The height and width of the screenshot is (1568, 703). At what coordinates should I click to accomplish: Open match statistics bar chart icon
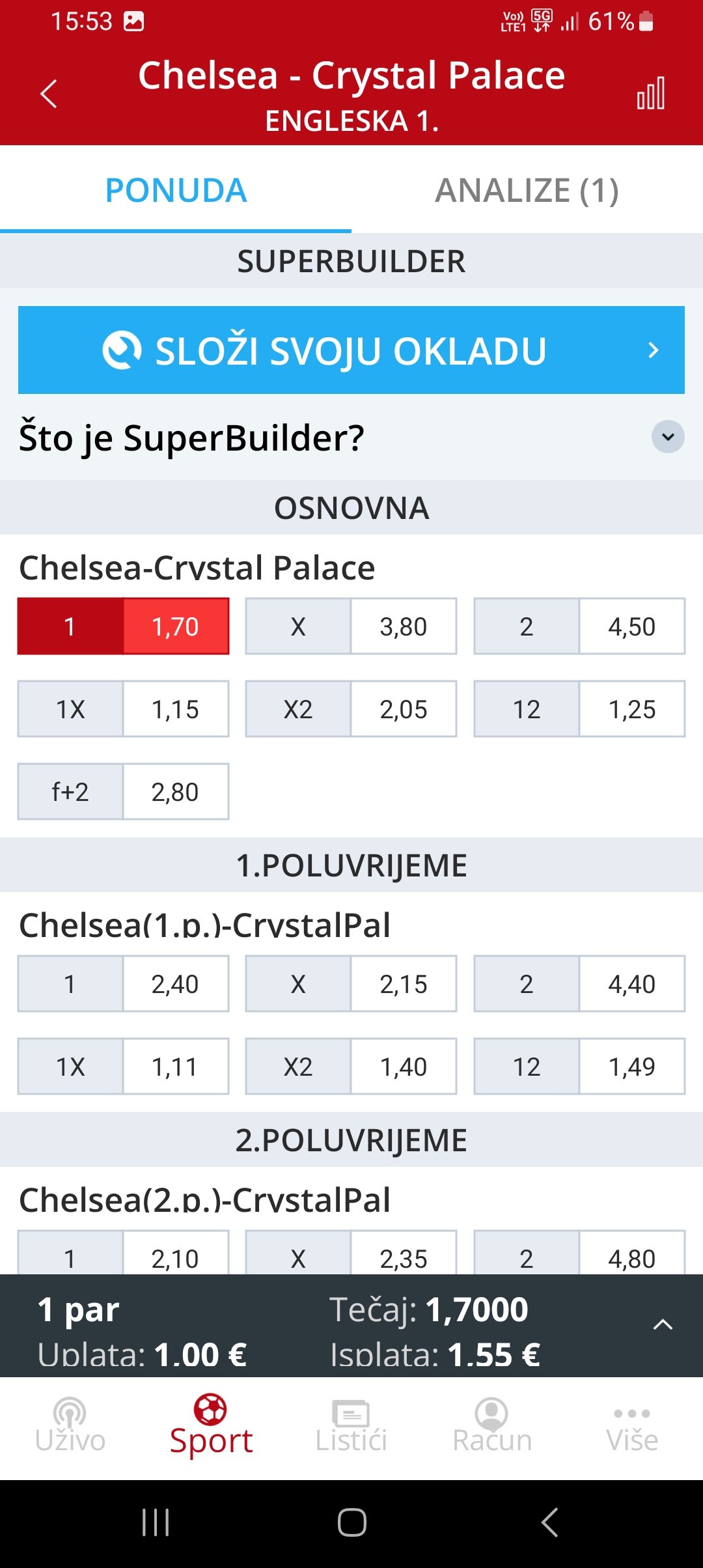(x=651, y=93)
